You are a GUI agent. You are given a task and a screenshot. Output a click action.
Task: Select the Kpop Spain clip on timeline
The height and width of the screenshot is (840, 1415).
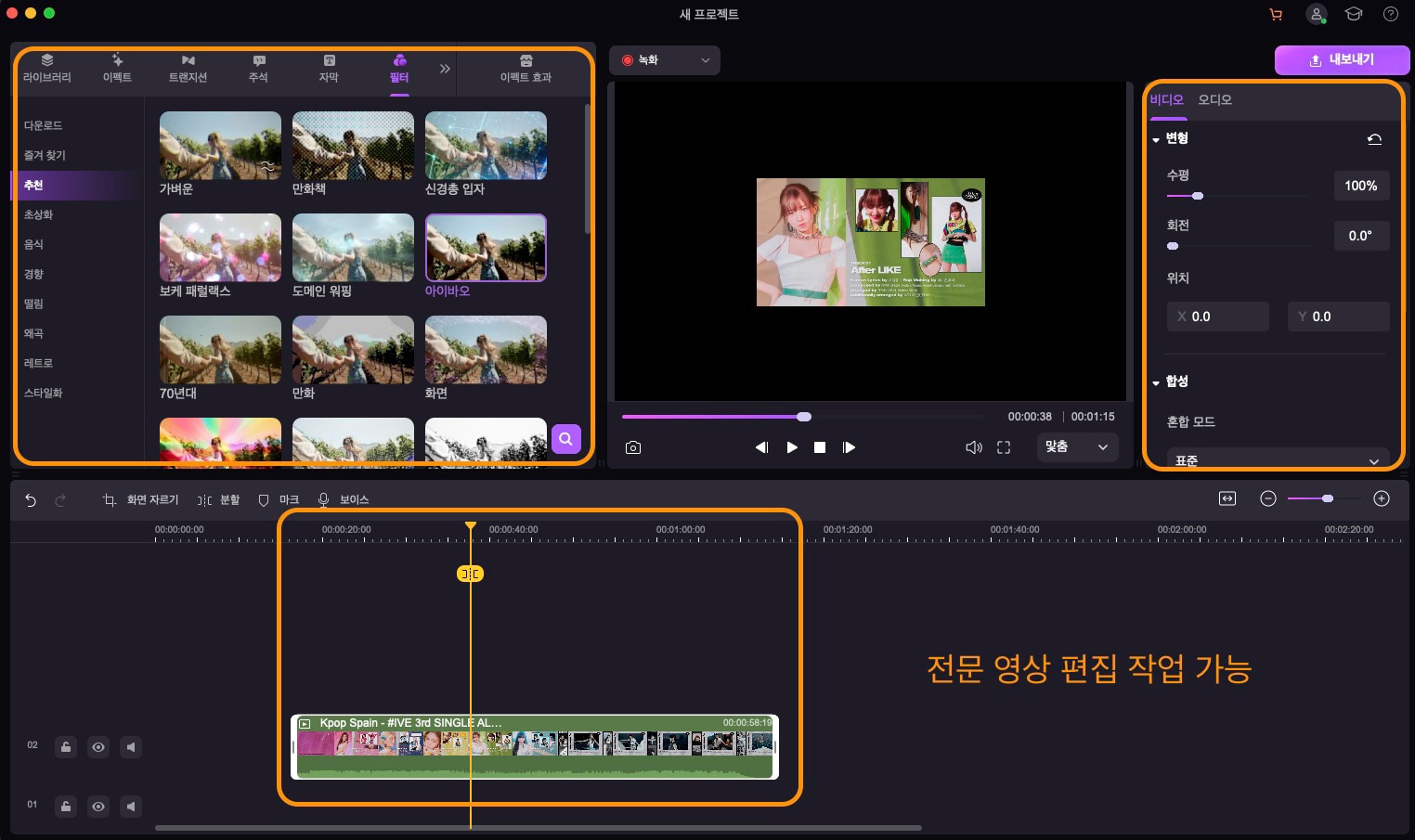pos(535,746)
